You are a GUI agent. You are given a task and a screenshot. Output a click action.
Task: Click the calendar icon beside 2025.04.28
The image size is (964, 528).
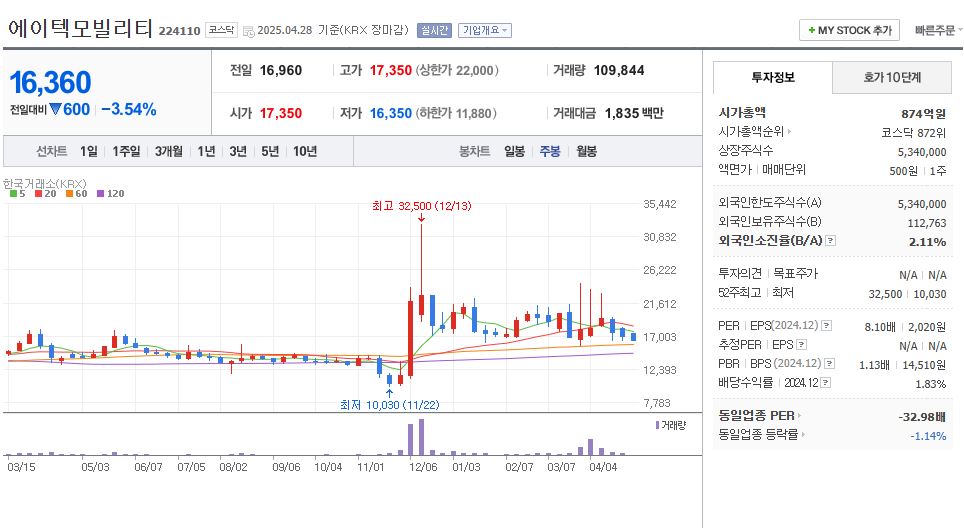(x=248, y=31)
